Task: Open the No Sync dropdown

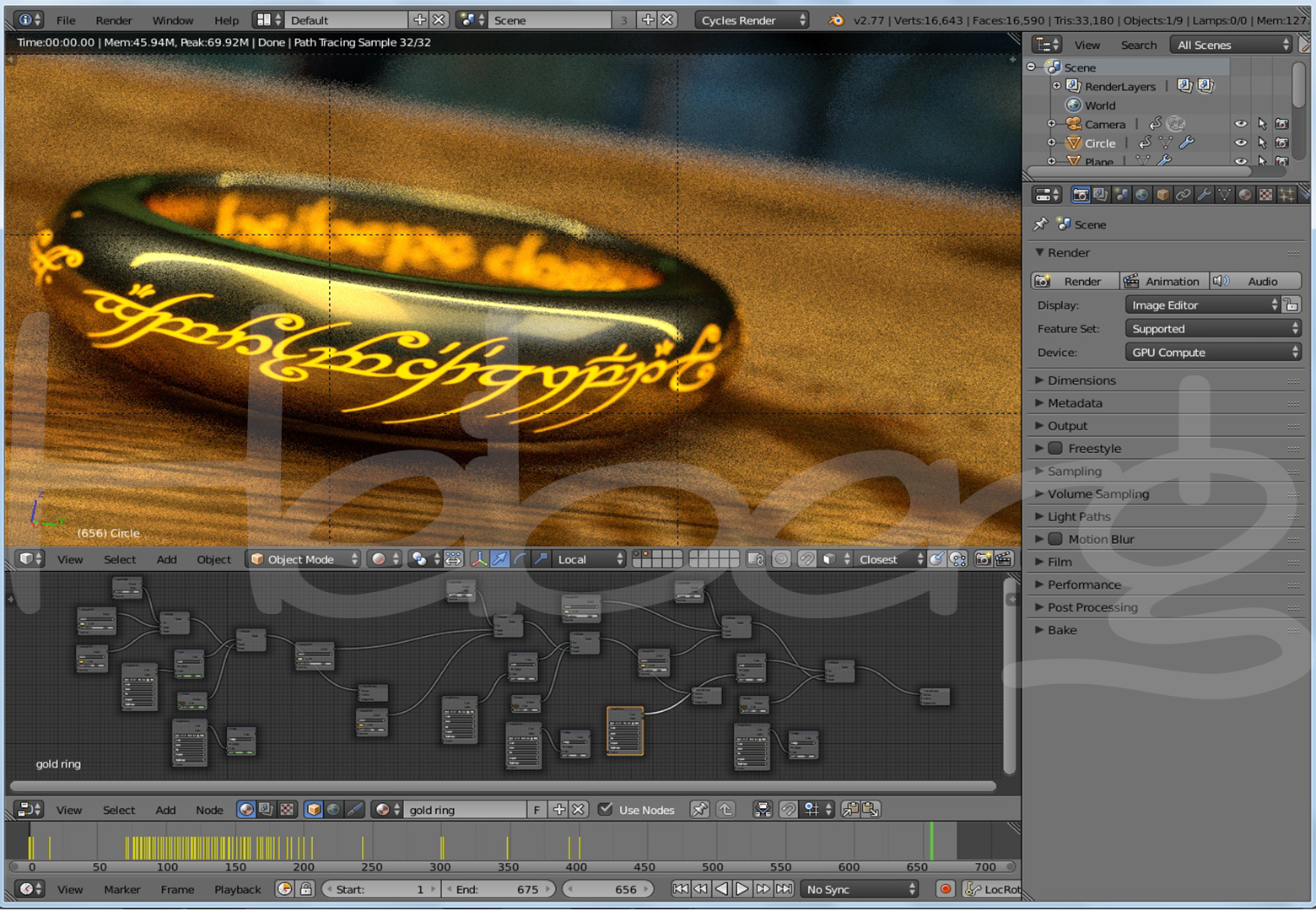Action: click(859, 889)
